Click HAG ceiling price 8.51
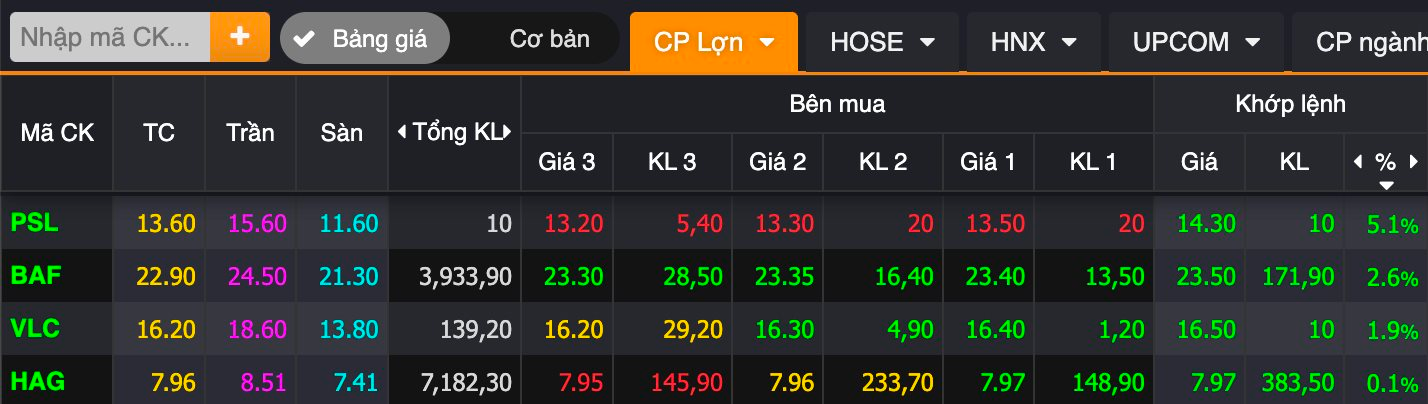The height and width of the screenshot is (404, 1428). [x=265, y=382]
